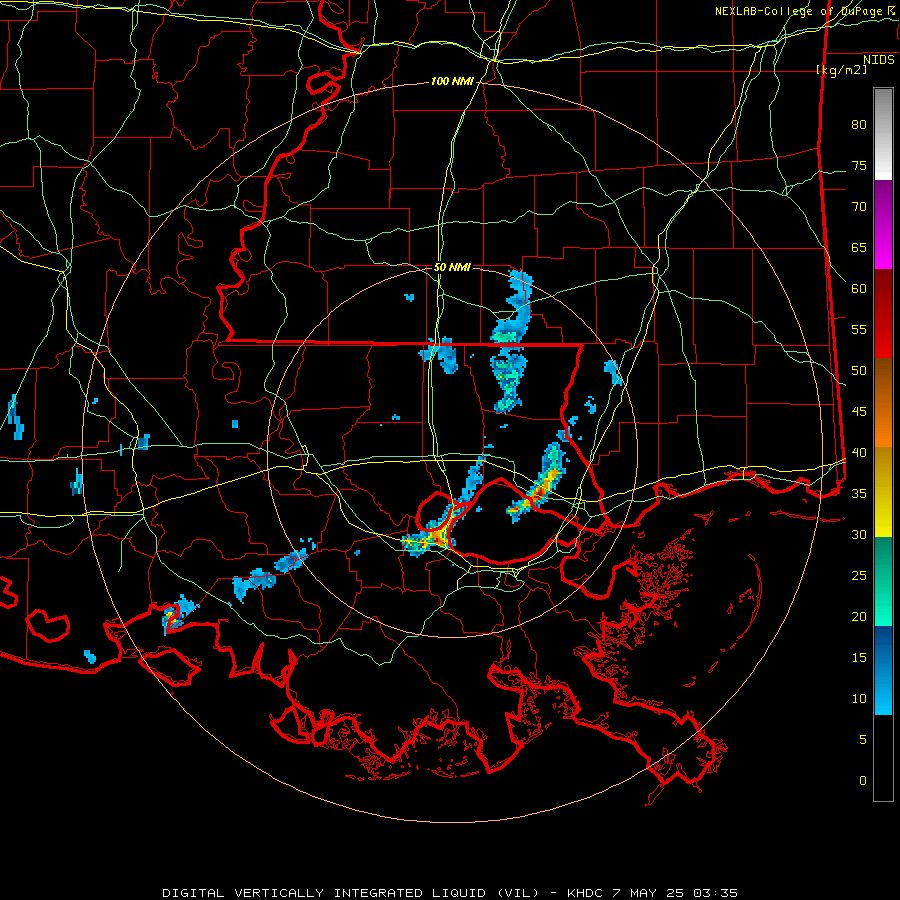
Task: Click the [kg/m2] units label
Action: (841, 70)
